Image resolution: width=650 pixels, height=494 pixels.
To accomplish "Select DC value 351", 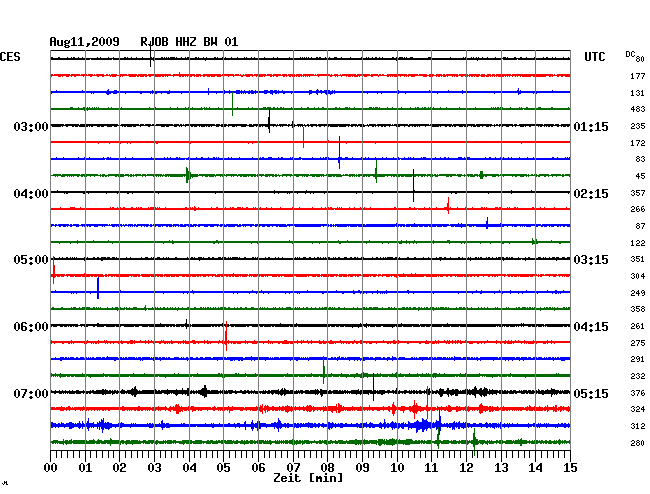I will tap(638, 259).
